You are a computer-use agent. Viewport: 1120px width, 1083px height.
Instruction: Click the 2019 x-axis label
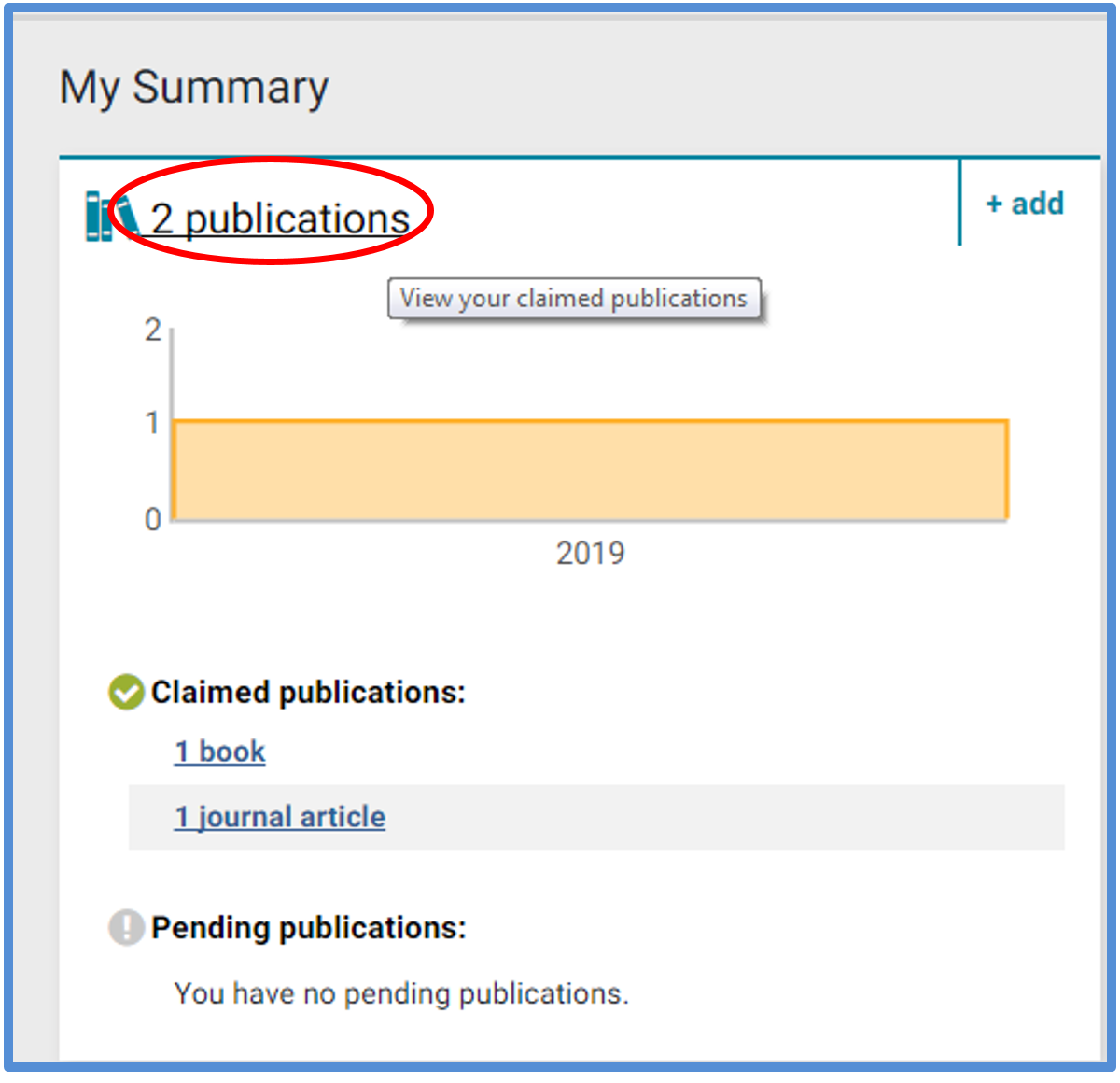590,553
